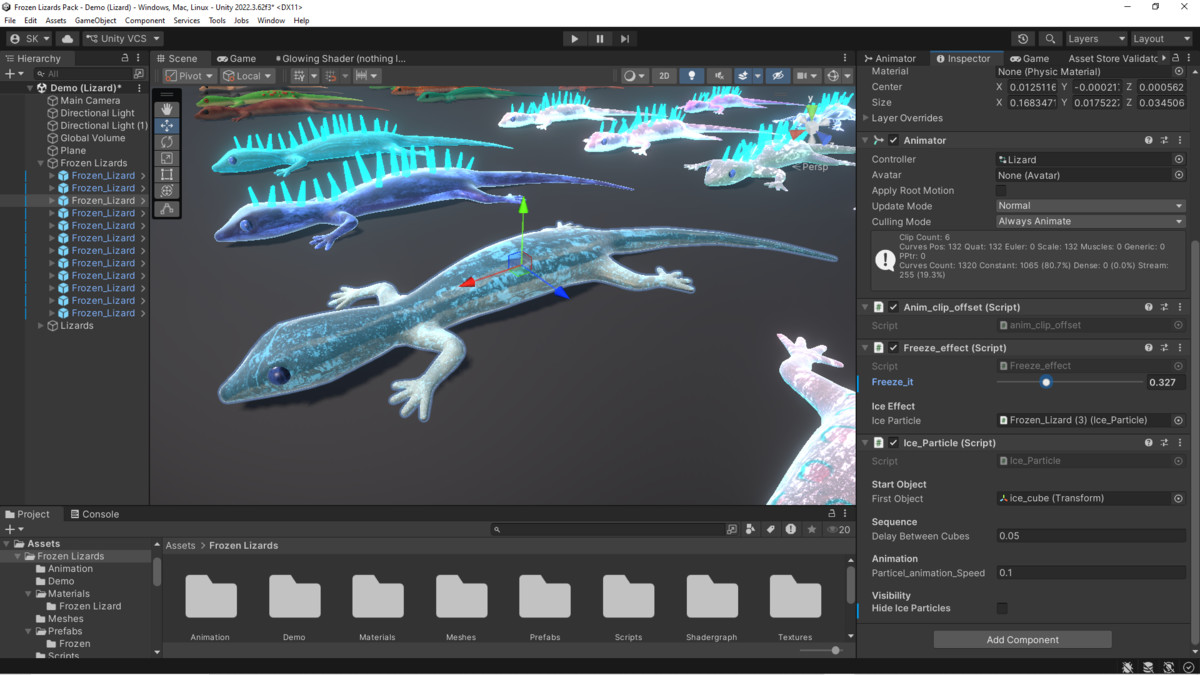
Task: Open the GameObject menu
Action: (95, 20)
